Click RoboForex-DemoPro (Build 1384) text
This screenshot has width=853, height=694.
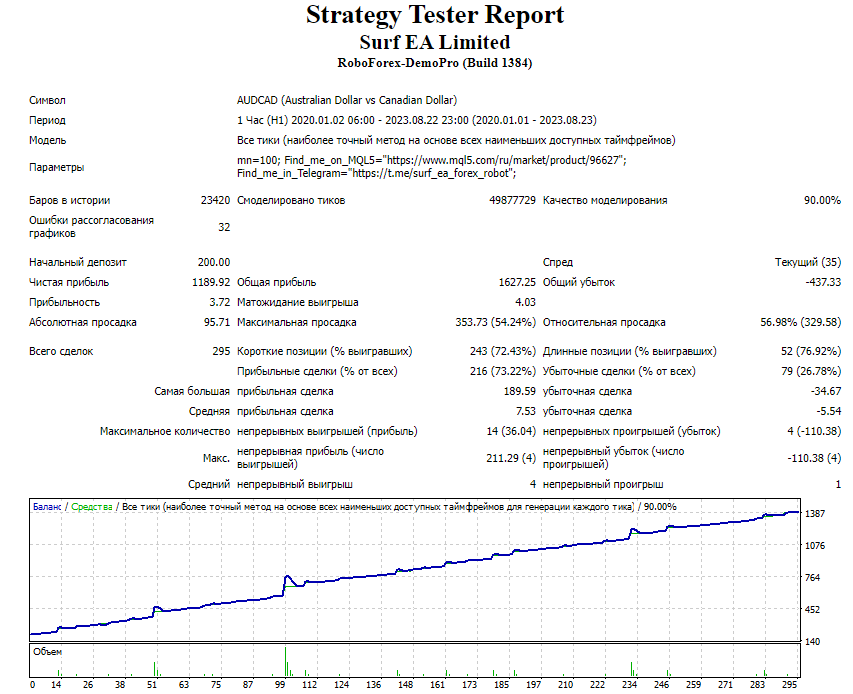435,63
